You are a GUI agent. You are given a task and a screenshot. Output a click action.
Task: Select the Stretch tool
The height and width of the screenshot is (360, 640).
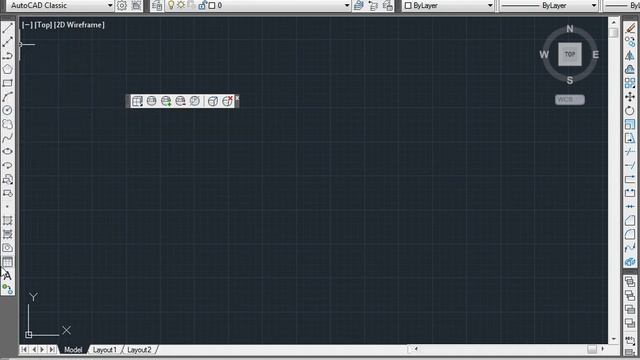[630, 138]
